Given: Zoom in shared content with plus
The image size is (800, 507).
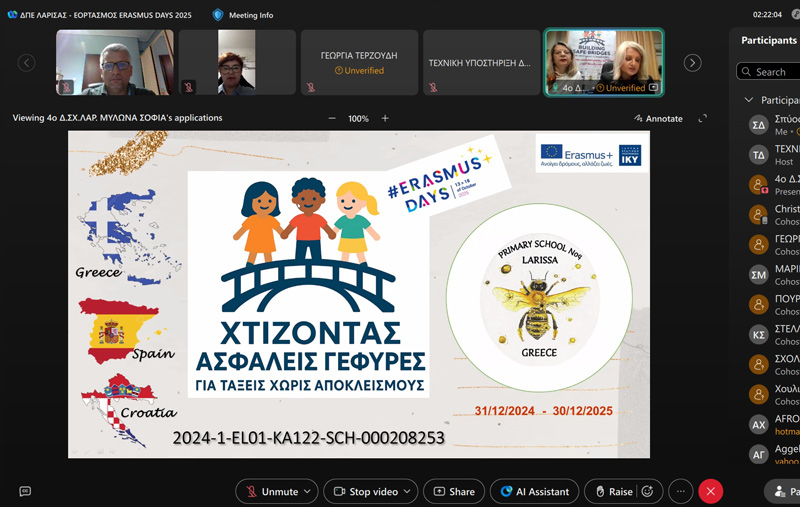Looking at the screenshot, I should [x=385, y=118].
